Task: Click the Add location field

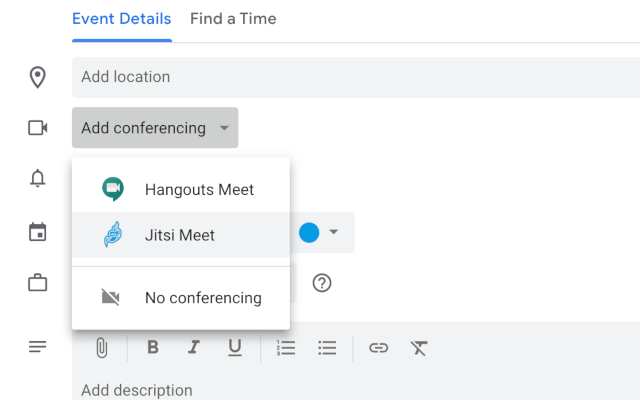Action: [356, 77]
